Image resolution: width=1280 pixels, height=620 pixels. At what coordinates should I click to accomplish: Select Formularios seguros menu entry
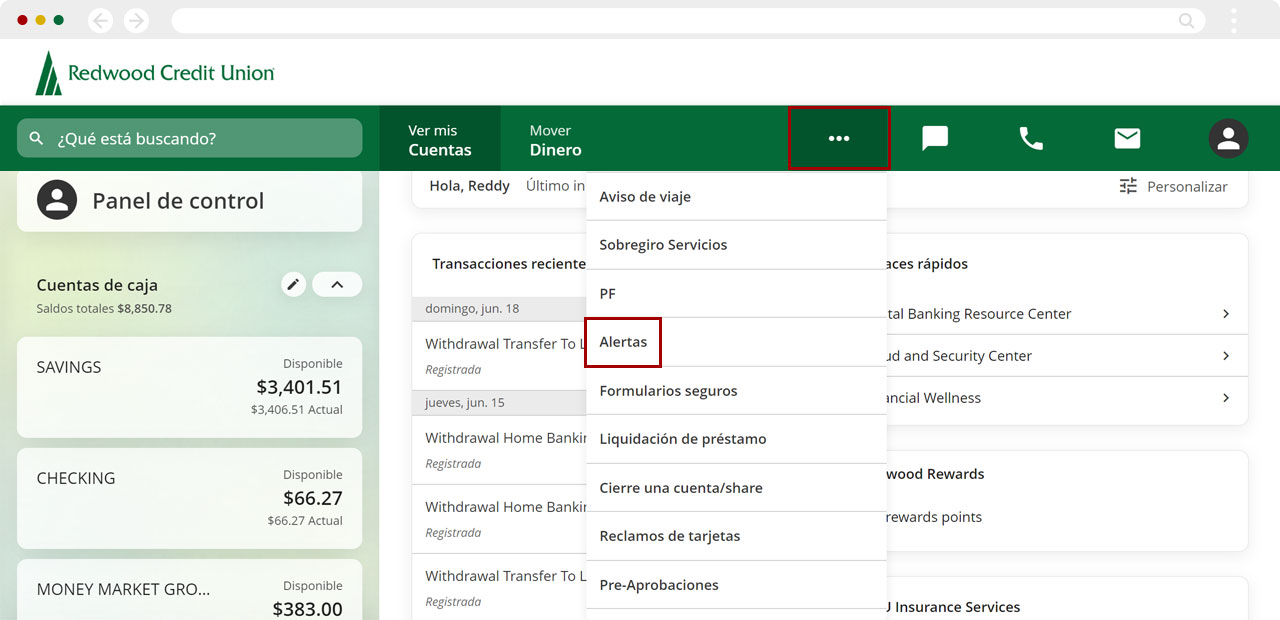[668, 391]
